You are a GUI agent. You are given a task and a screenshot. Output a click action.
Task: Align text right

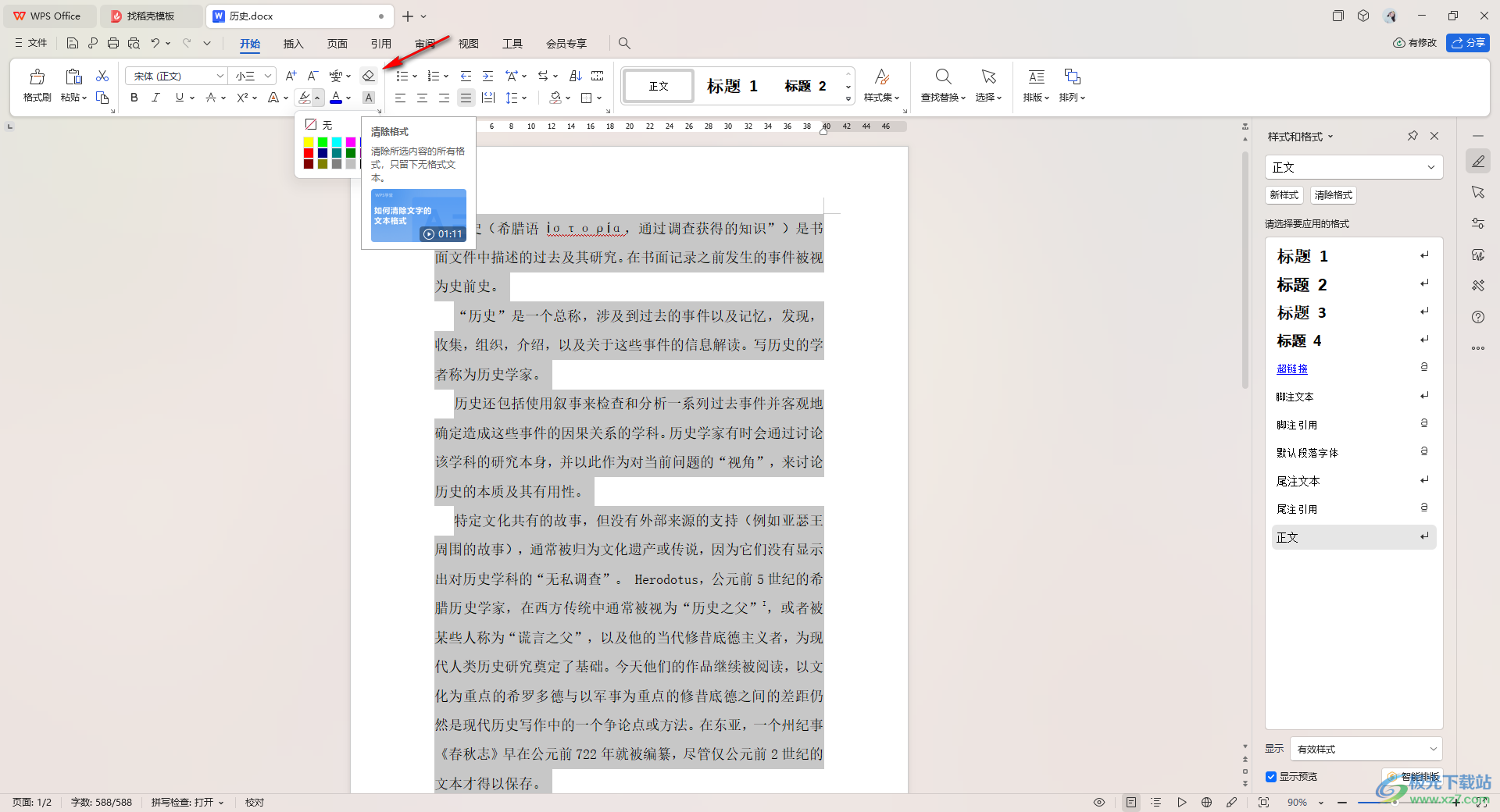click(x=444, y=98)
